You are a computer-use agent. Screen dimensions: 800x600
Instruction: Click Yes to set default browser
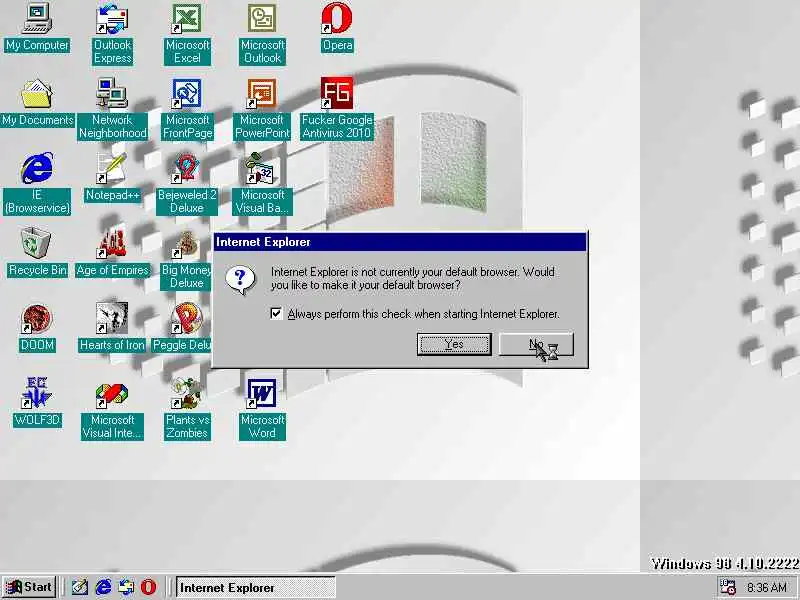454,344
